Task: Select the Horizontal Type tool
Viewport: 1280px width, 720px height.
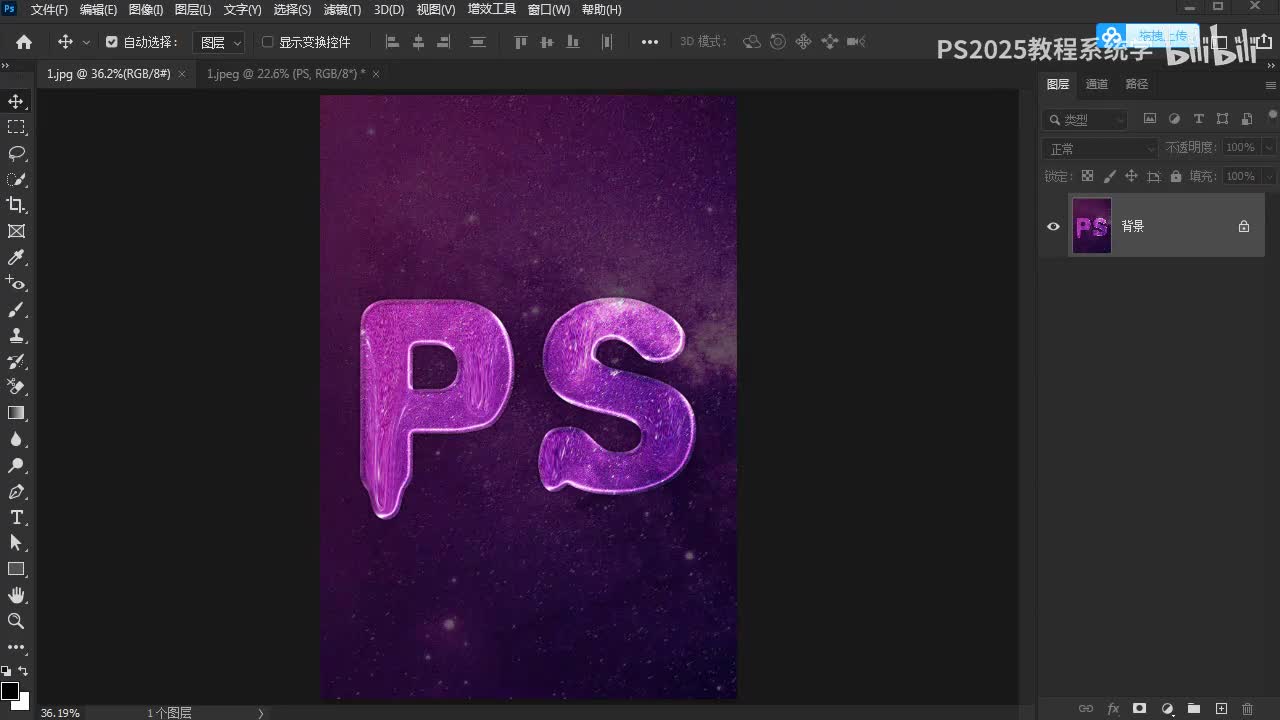Action: pyautogui.click(x=16, y=517)
